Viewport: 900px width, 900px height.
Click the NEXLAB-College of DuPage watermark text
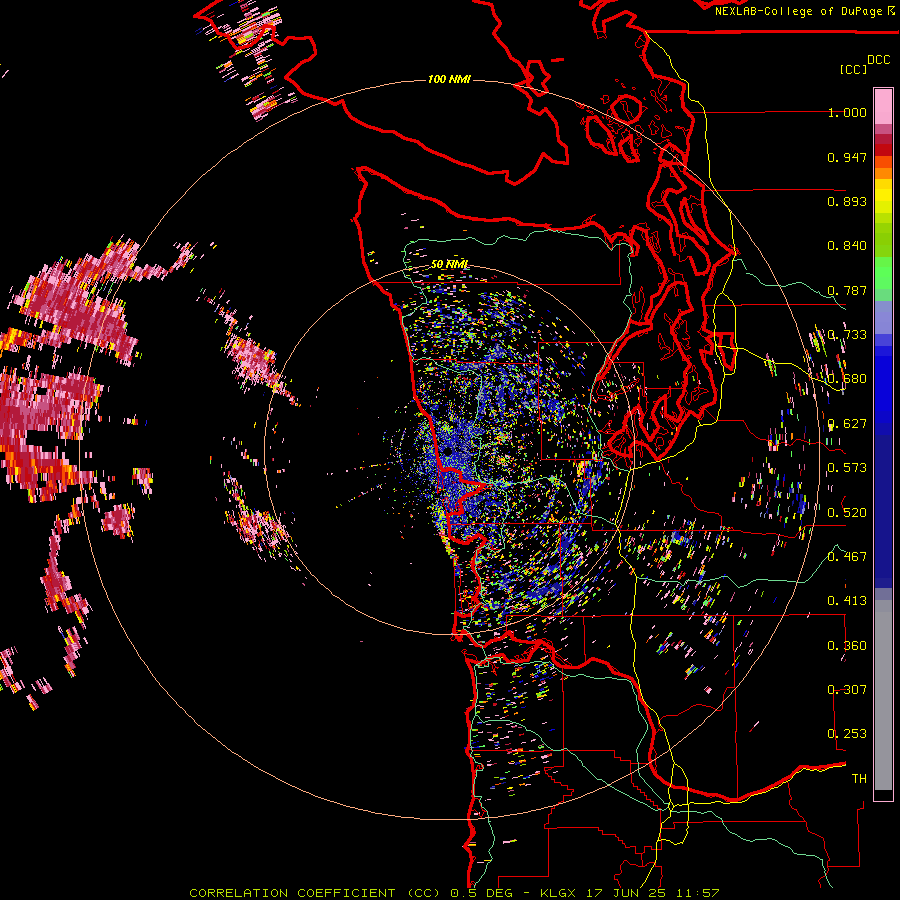click(804, 11)
